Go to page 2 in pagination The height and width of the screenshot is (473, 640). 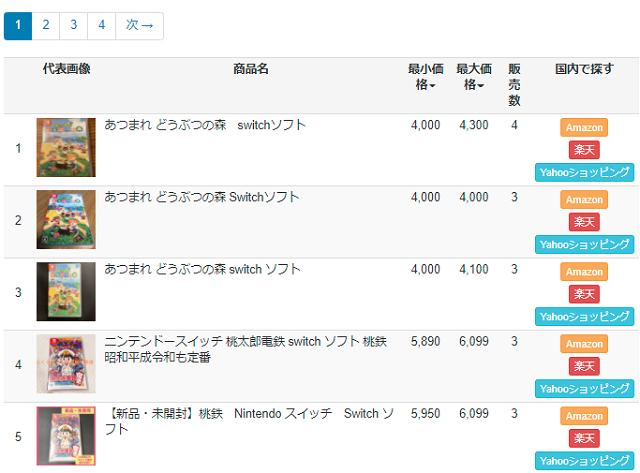point(46,26)
